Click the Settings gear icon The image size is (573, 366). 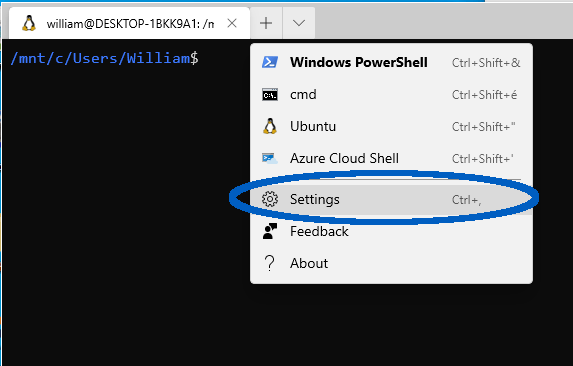(270, 199)
